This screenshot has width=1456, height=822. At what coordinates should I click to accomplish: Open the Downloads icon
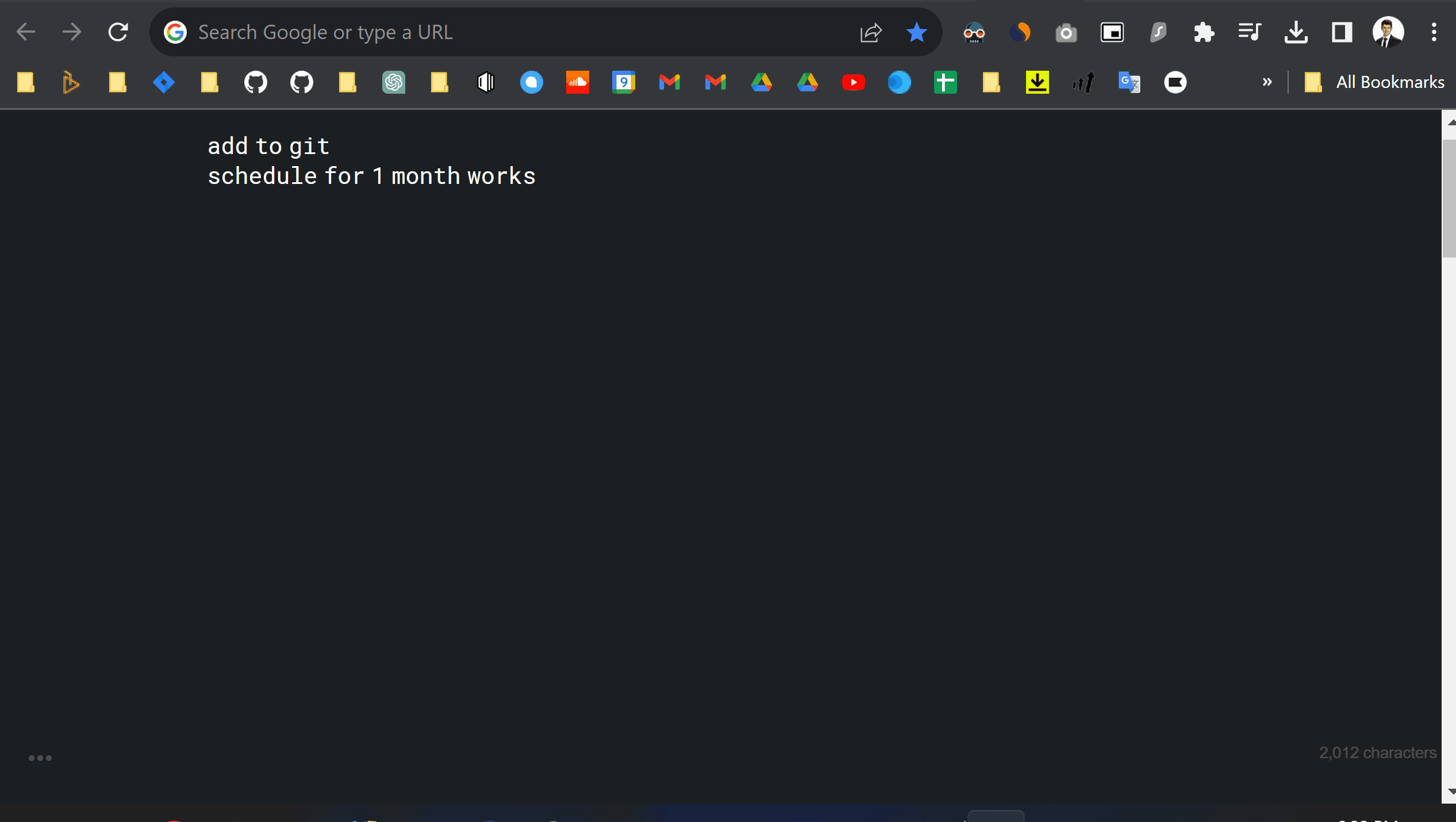(1296, 32)
